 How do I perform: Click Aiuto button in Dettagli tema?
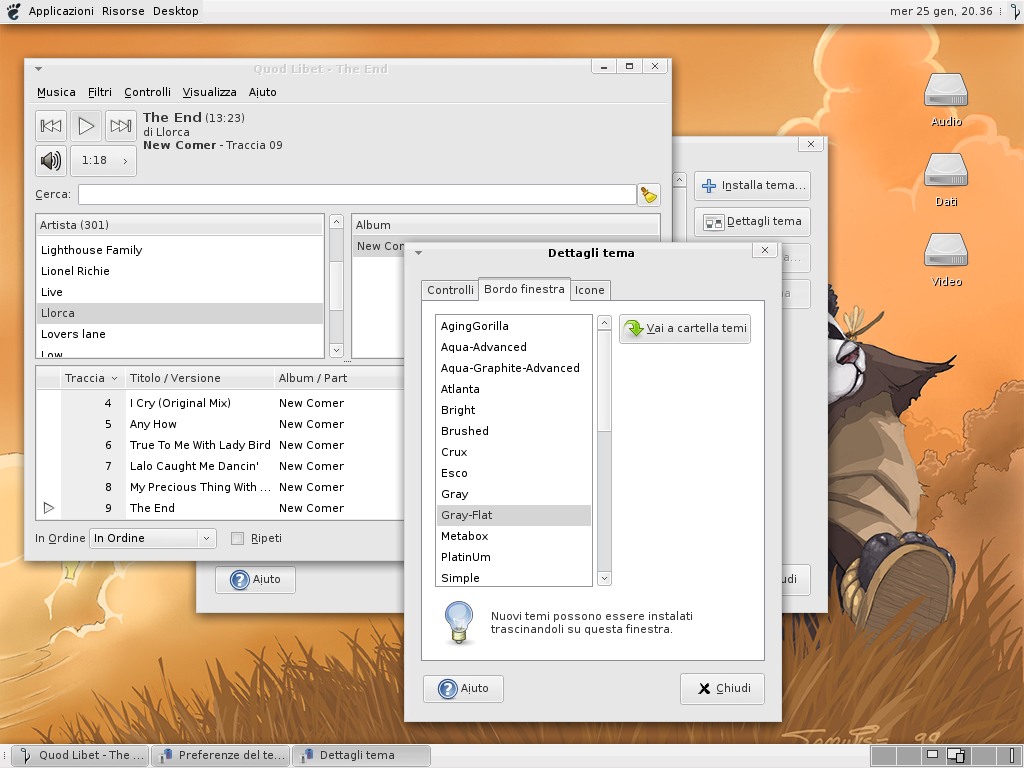[463, 688]
